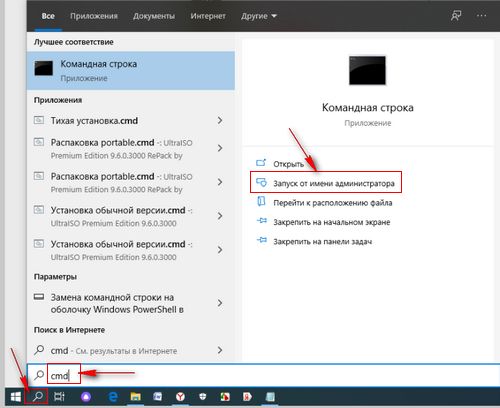The image size is (500, 408).
Task: Open the Windows Security shield icon
Action: point(203,396)
